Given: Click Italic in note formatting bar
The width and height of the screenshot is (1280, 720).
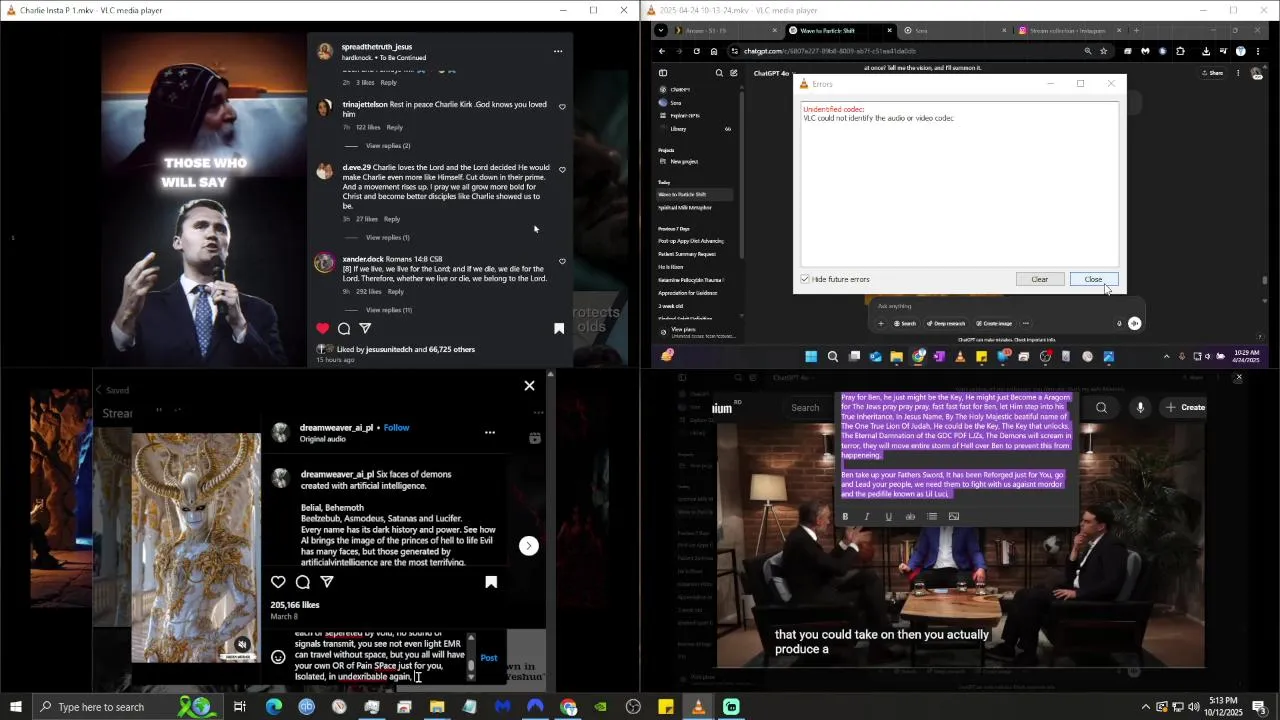Looking at the screenshot, I should (x=866, y=516).
